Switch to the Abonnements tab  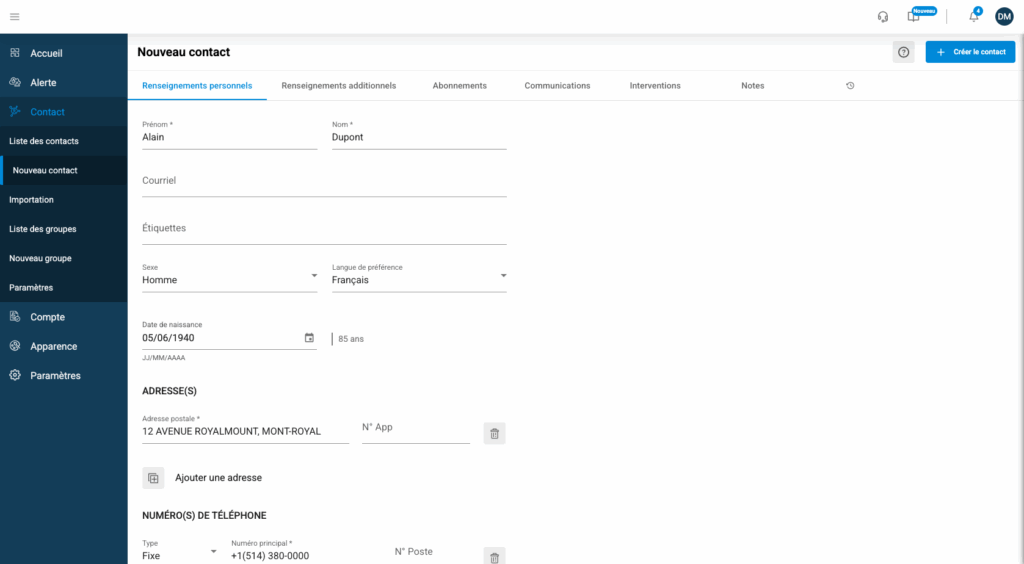pos(459,86)
